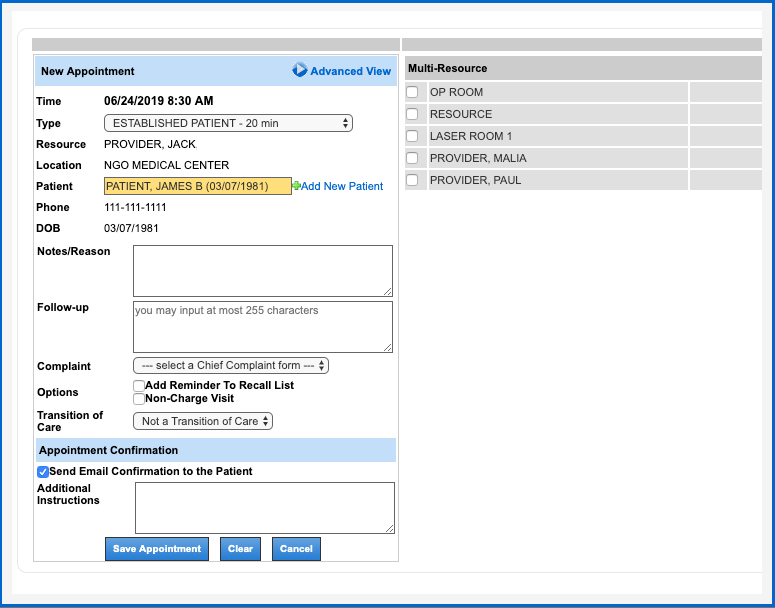Uncheck Send Email Confirmation to the Patient
Image resolution: width=775 pixels, height=608 pixels.
tap(43, 472)
